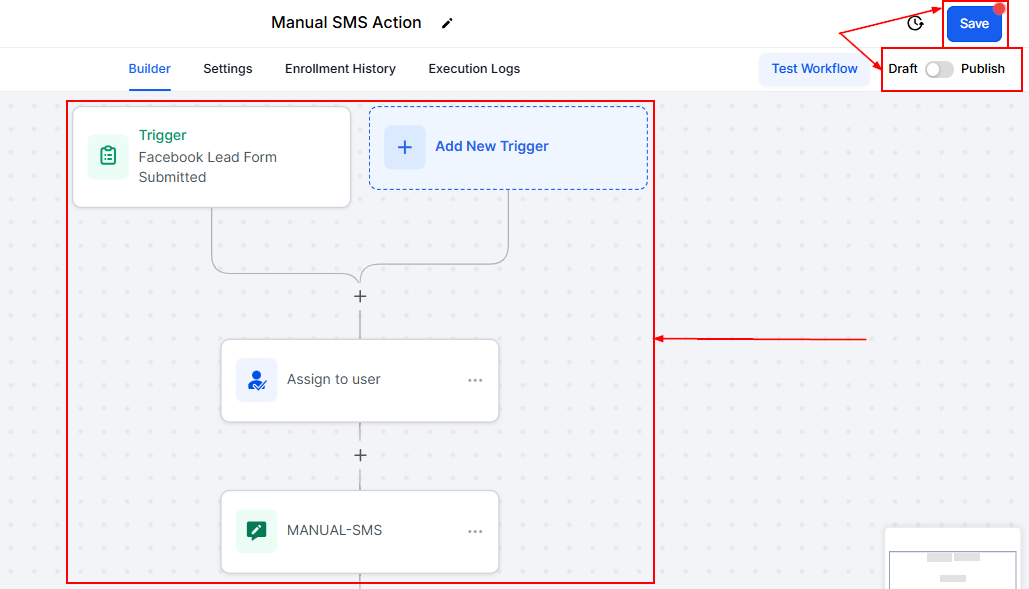This screenshot has width=1029, height=589.
Task: Click the Assign to user person icon
Action: pos(256,380)
